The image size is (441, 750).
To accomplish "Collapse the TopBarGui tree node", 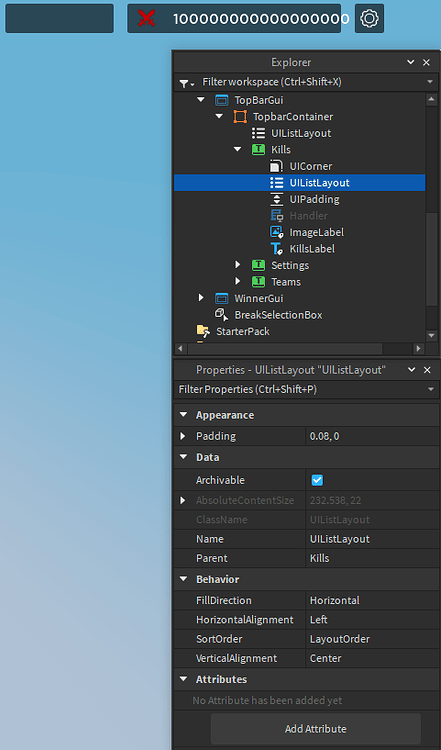I will point(201,100).
